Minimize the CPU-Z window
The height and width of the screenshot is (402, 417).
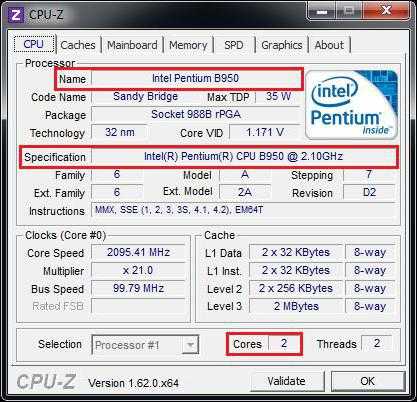pyautogui.click(x=322, y=12)
